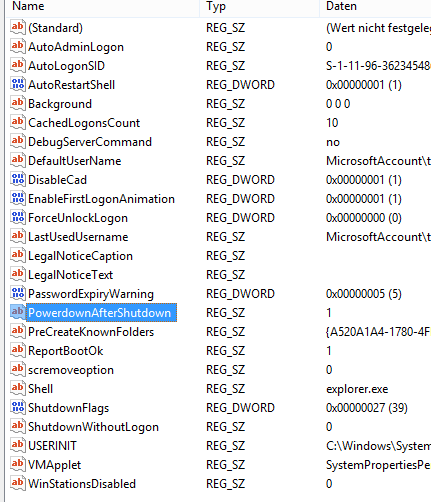Select the ShutdownWithoutLogon entry name
431x502 pixels.
click(94, 427)
